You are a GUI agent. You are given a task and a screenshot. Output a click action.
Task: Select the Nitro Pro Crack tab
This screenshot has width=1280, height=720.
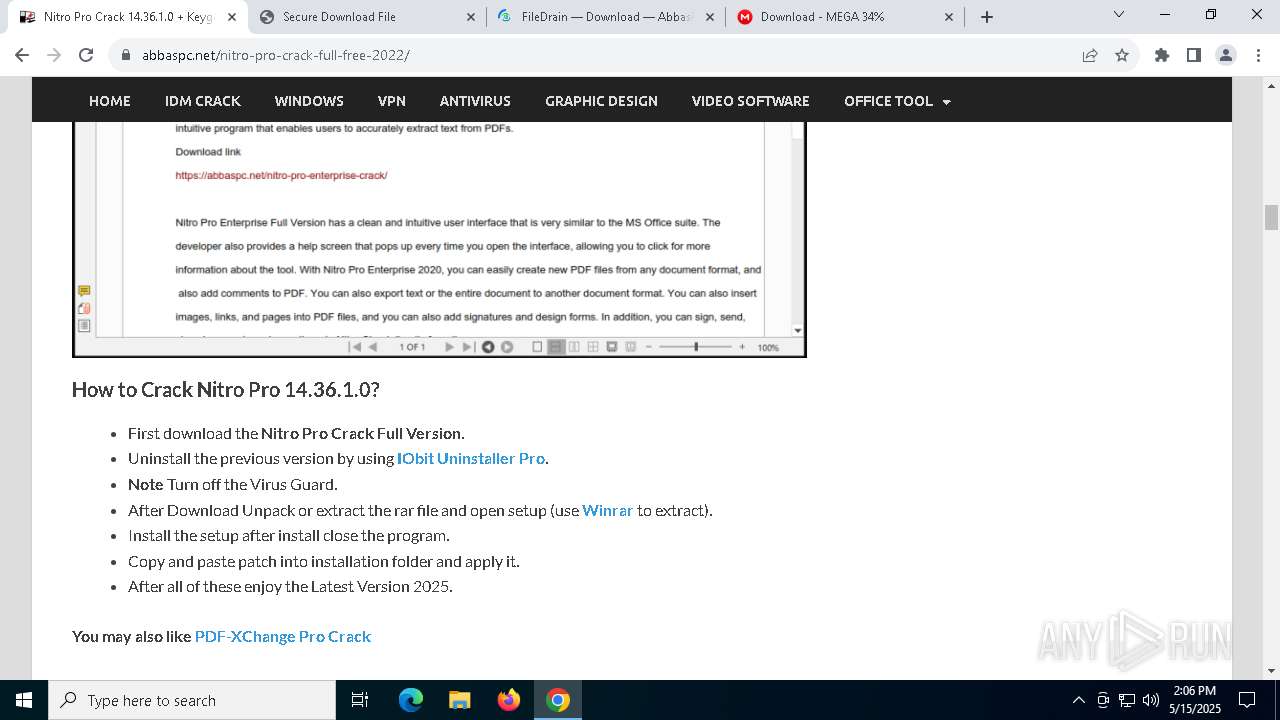click(x=125, y=16)
